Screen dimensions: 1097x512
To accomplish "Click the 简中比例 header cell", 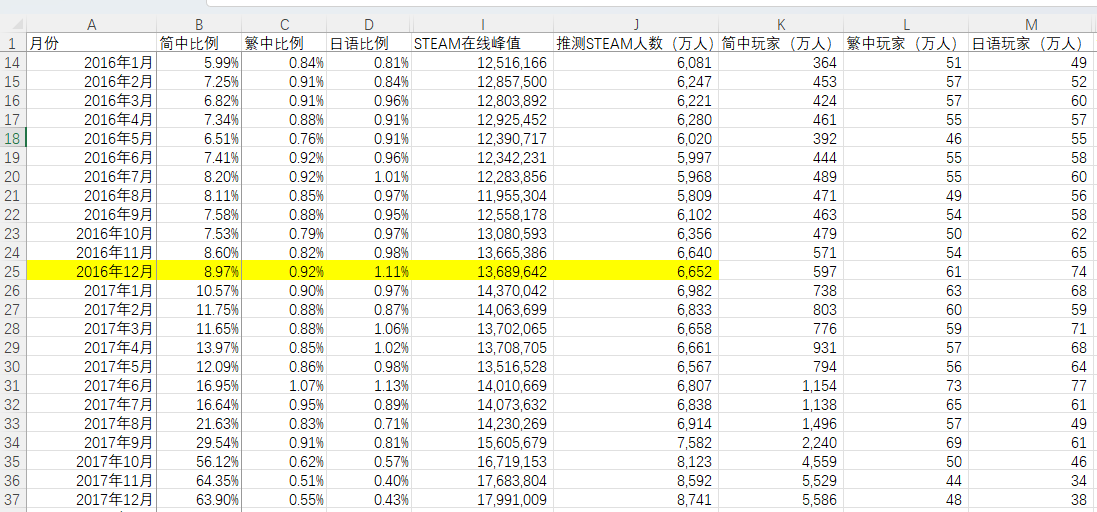I will [x=199, y=43].
